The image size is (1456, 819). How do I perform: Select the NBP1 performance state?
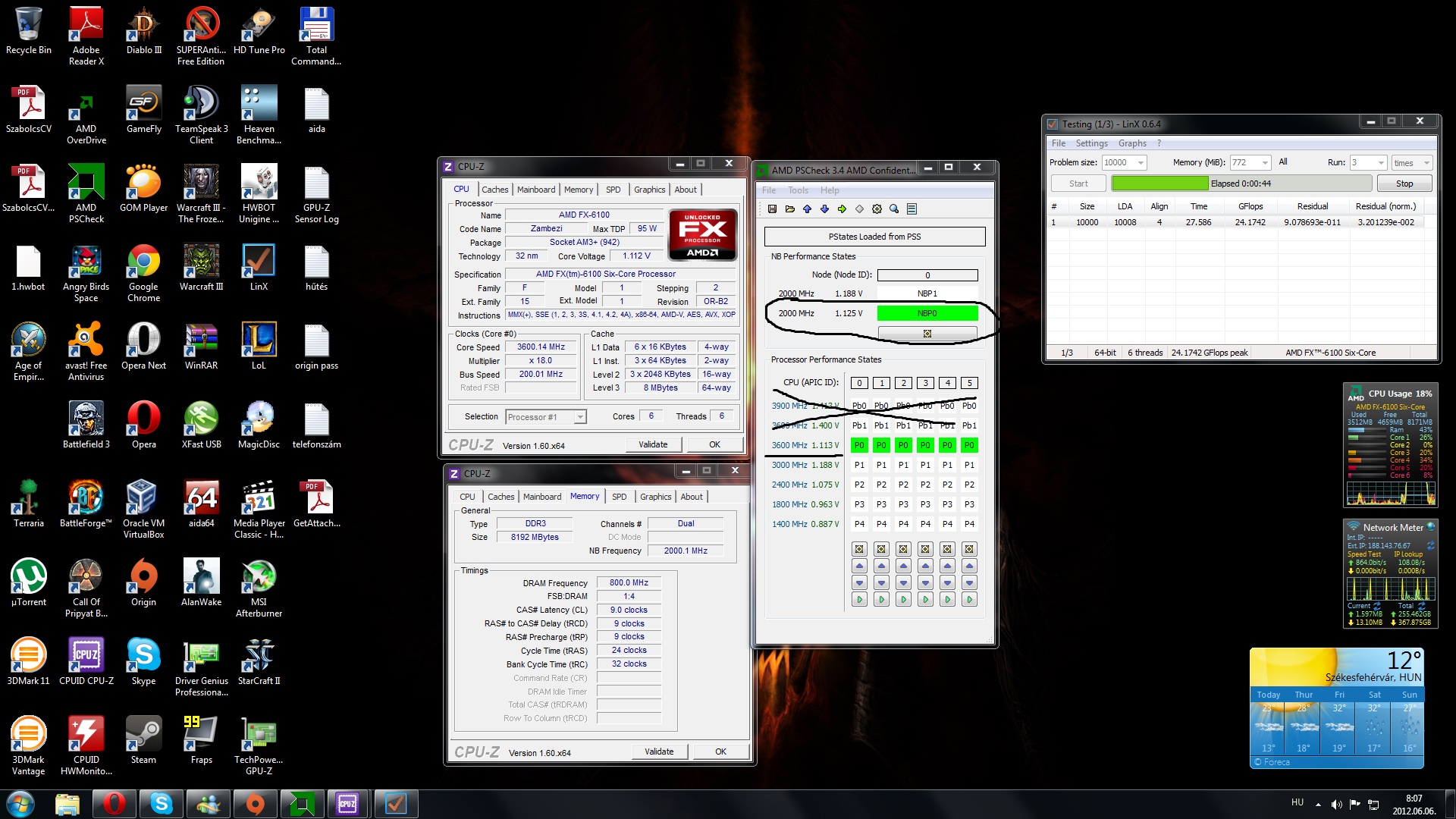point(927,293)
